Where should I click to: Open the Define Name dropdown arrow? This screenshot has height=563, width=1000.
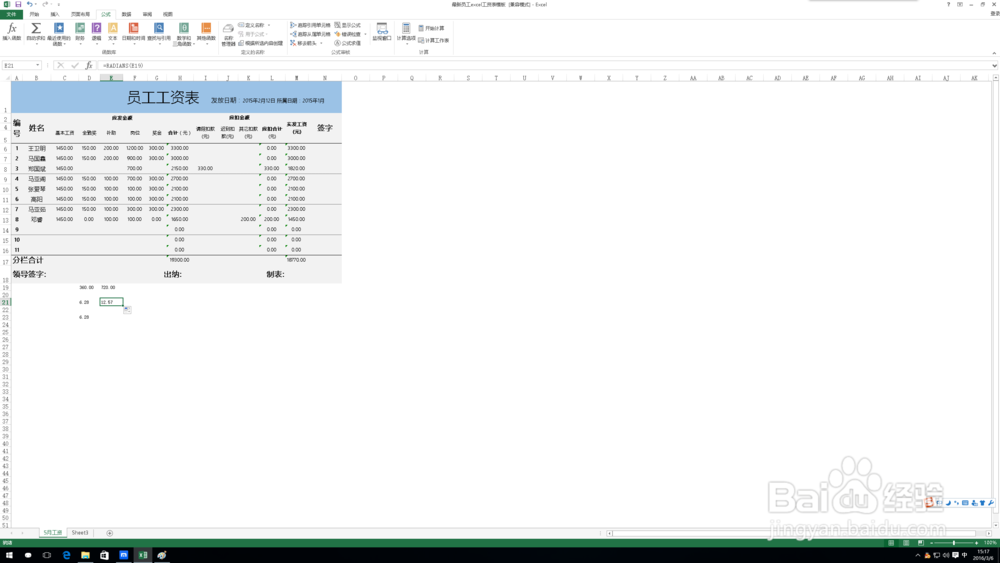268,26
